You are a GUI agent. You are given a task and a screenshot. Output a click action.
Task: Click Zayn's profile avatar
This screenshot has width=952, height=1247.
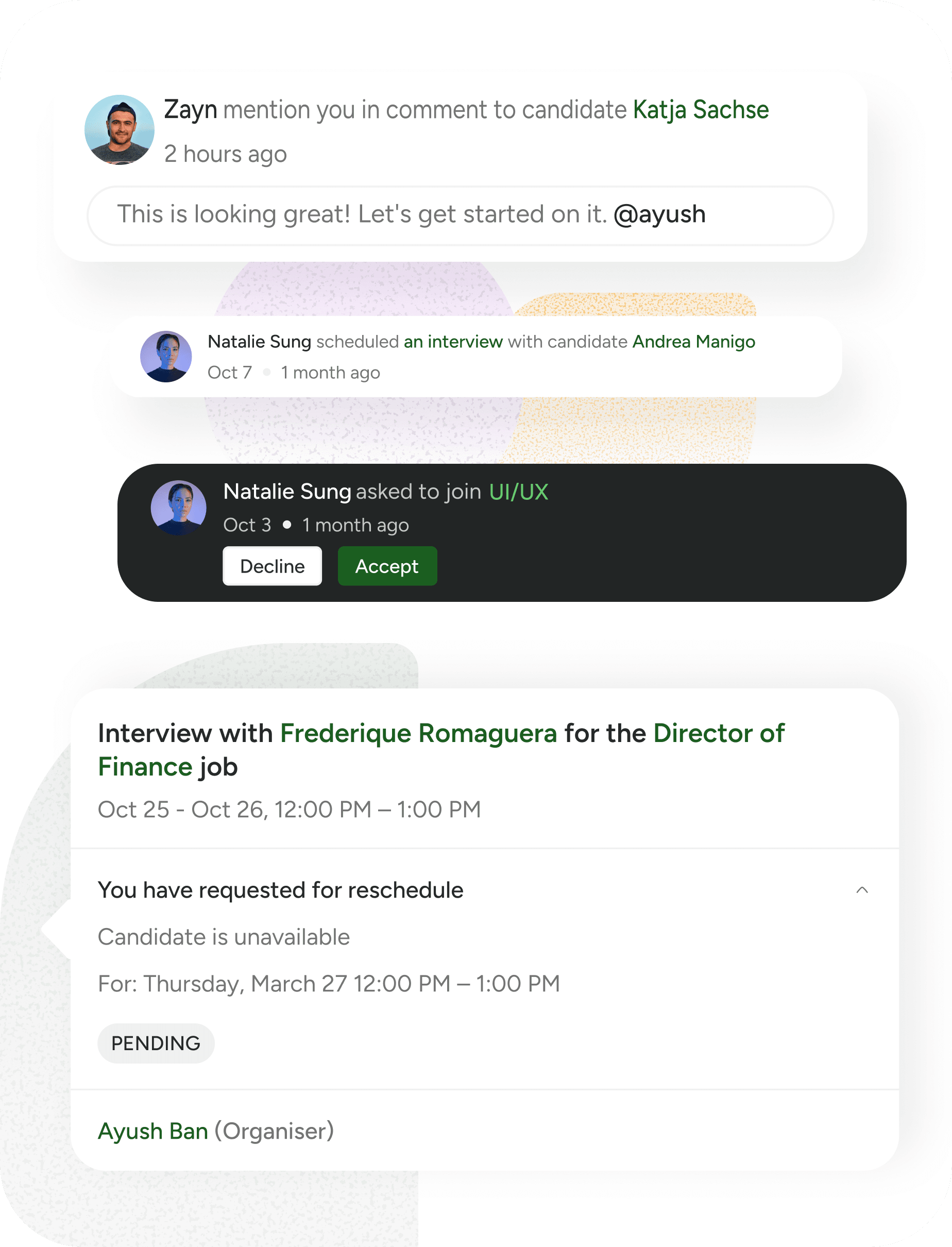click(x=119, y=130)
